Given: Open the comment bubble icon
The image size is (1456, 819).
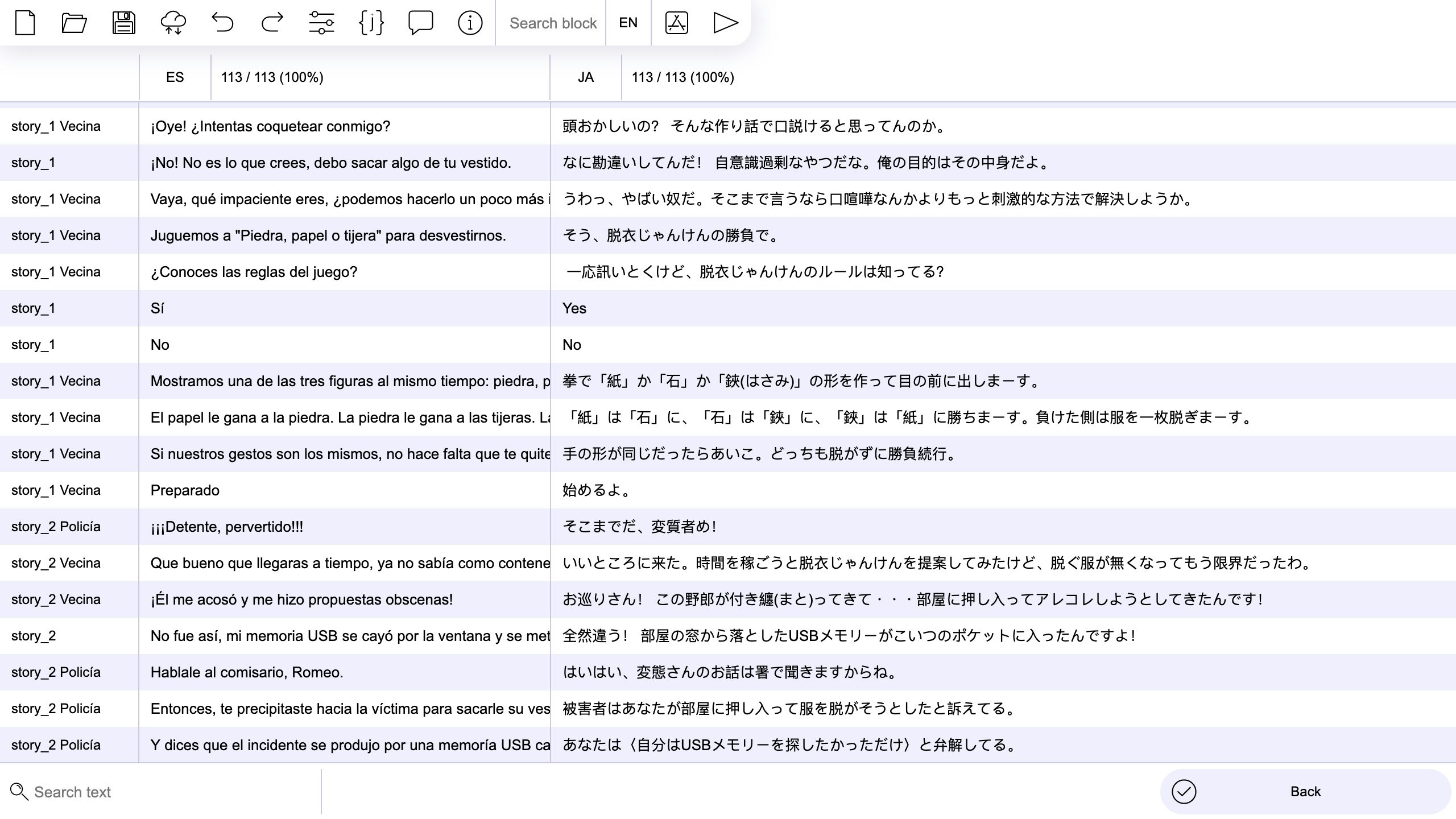Looking at the screenshot, I should (420, 23).
